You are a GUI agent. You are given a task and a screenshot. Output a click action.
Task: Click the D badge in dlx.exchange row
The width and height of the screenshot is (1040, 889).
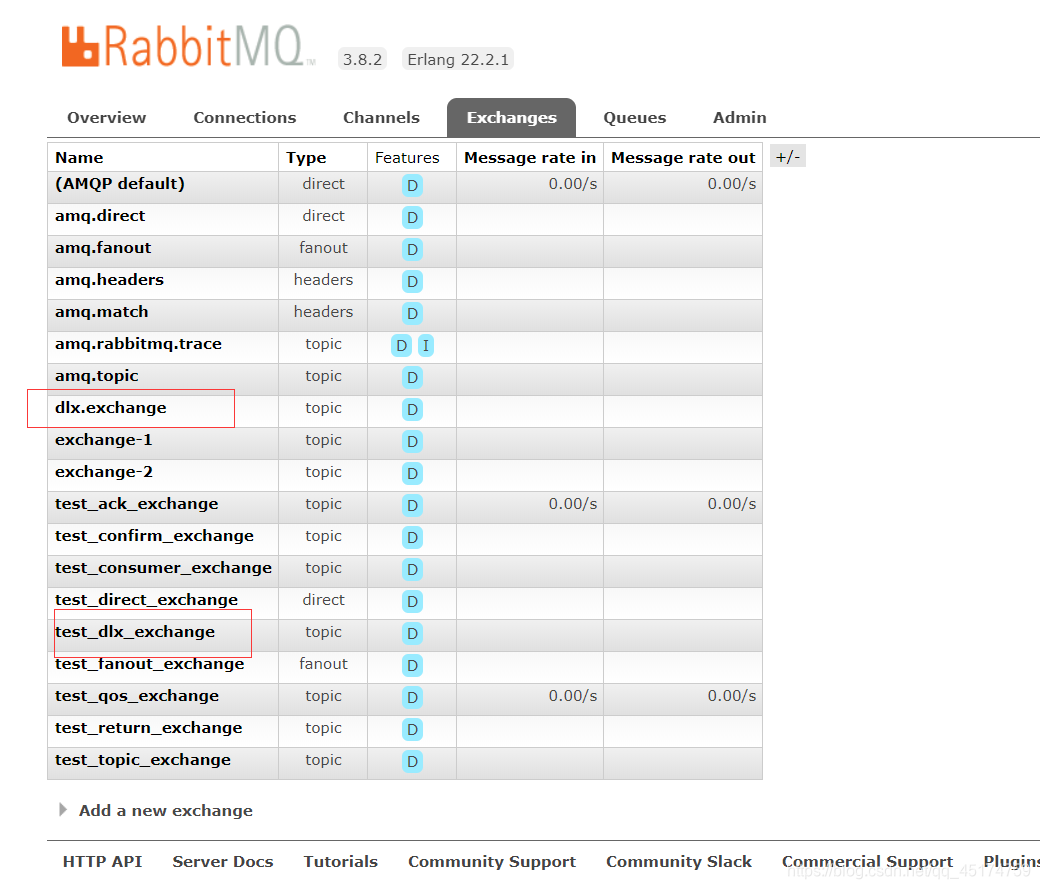click(x=412, y=409)
